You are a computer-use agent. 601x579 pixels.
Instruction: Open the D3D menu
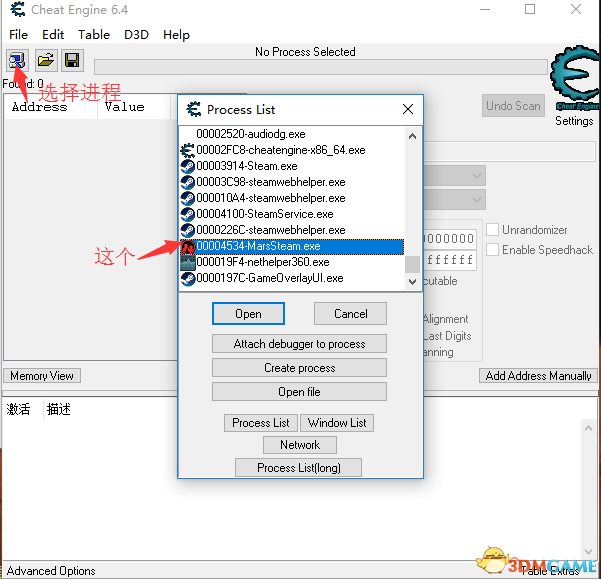click(x=136, y=34)
